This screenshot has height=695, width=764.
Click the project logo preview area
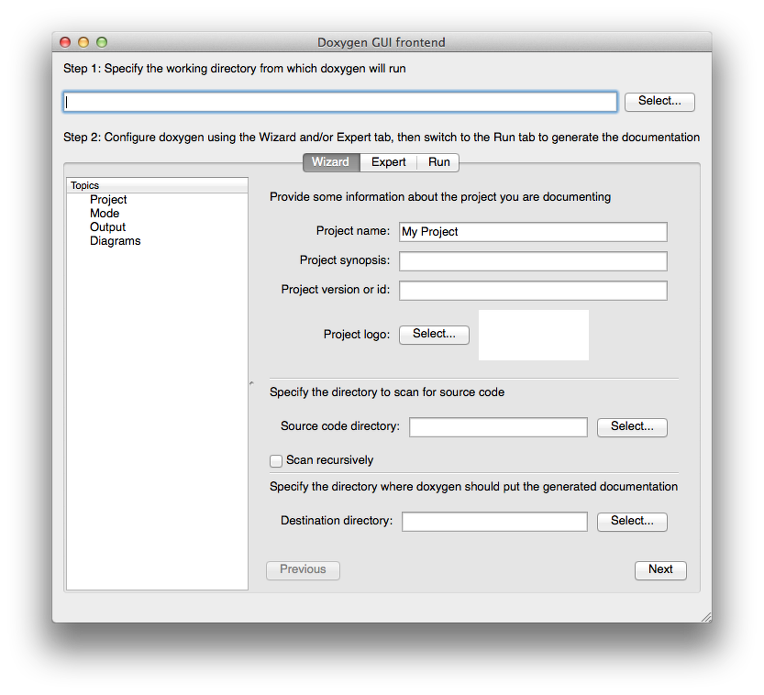coord(534,335)
